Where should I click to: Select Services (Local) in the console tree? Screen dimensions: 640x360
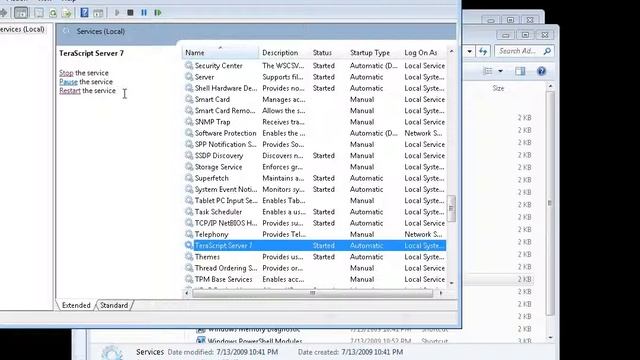(x=22, y=29)
